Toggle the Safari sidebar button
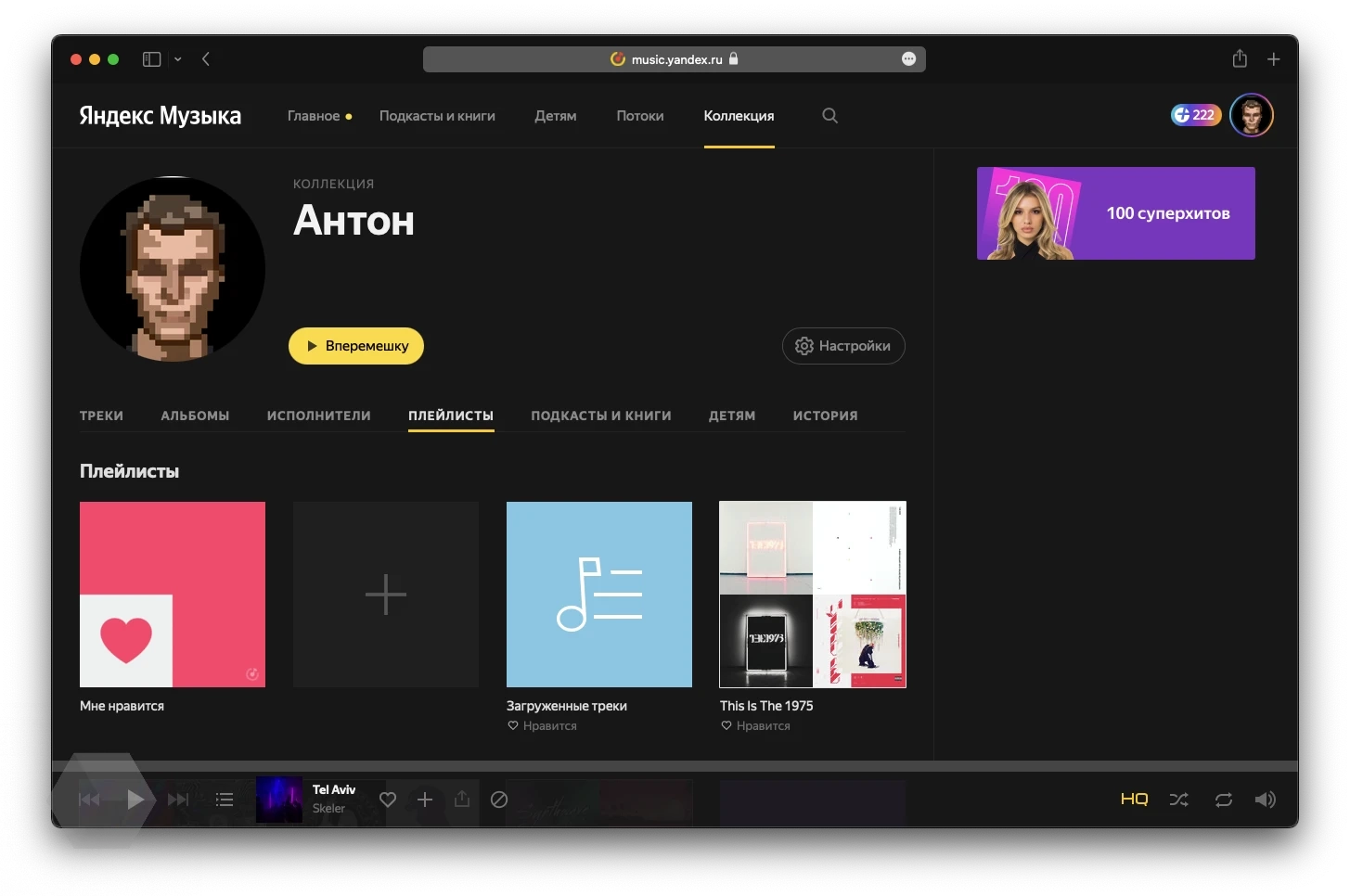 151,59
